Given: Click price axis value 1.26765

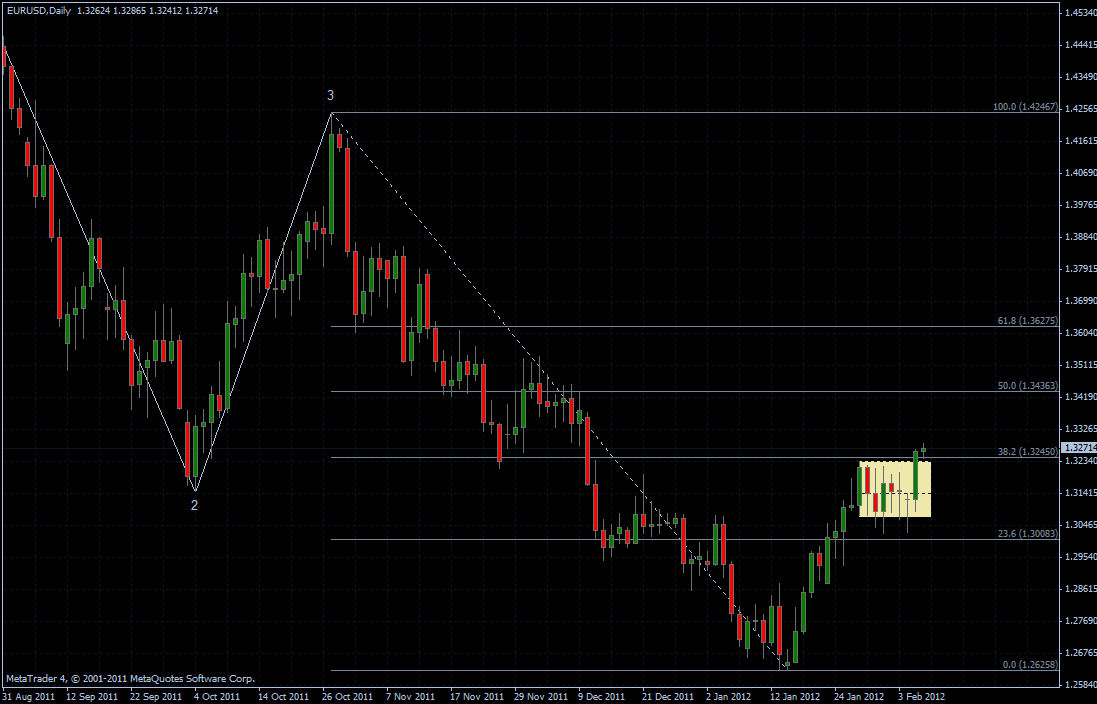Looking at the screenshot, I should point(1080,652).
